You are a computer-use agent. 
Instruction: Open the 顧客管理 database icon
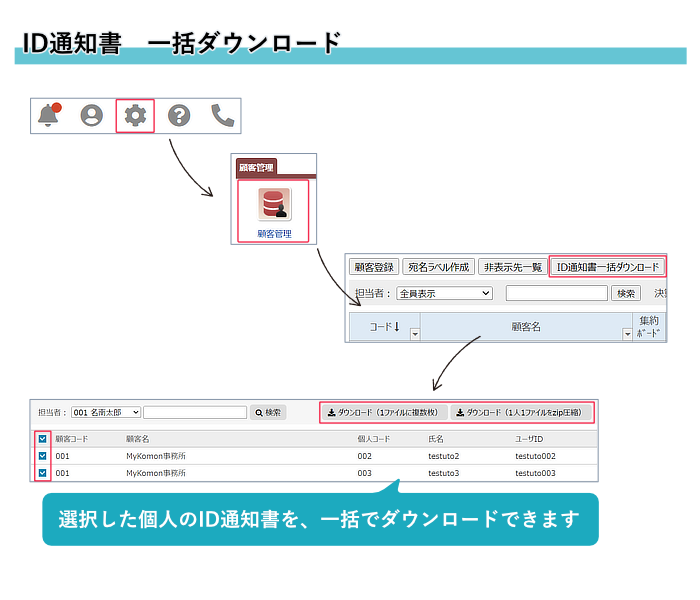coord(273,204)
